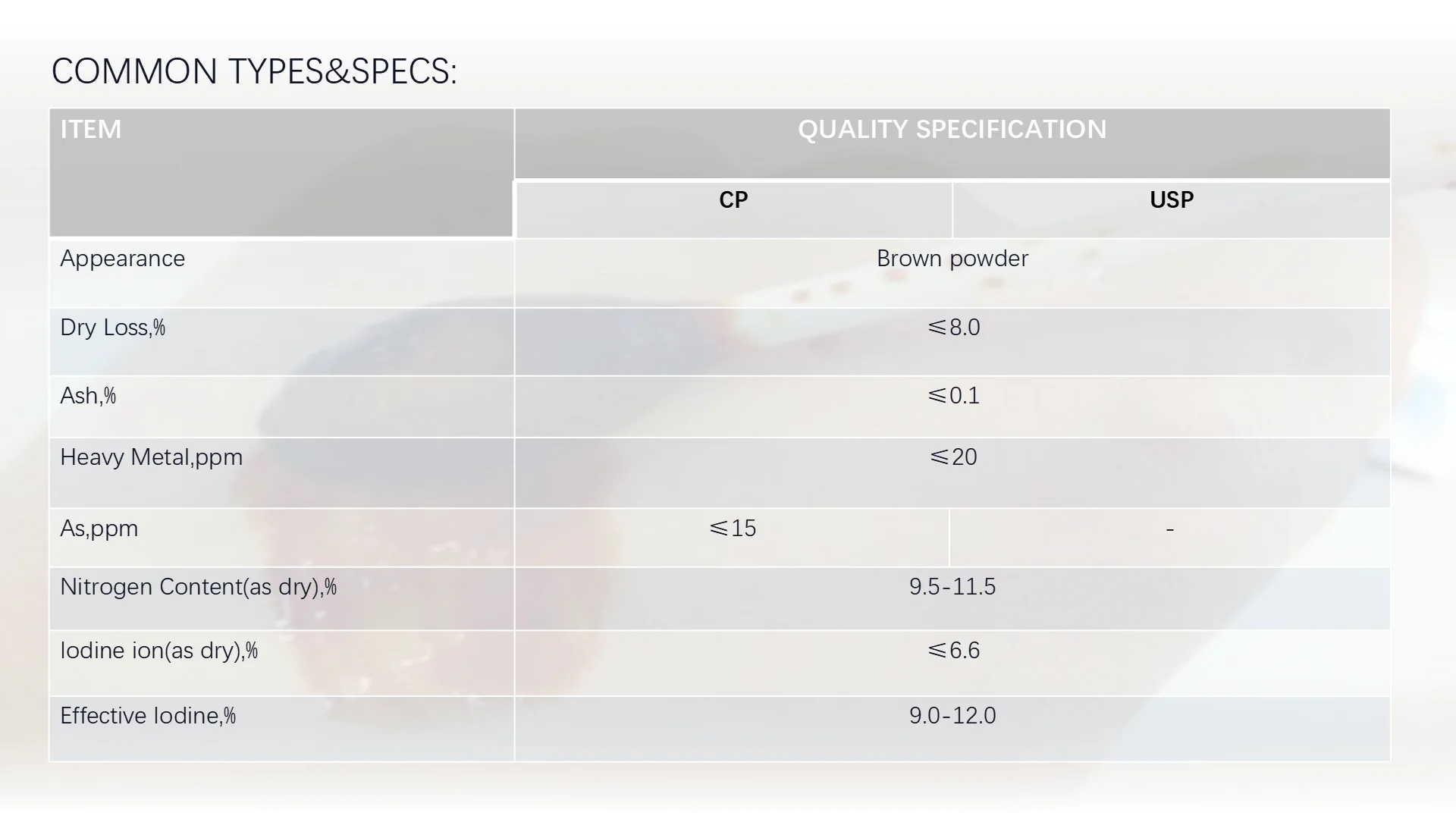This screenshot has width=1456, height=819.
Task: Click the ≤15 CP value
Action: (x=733, y=529)
